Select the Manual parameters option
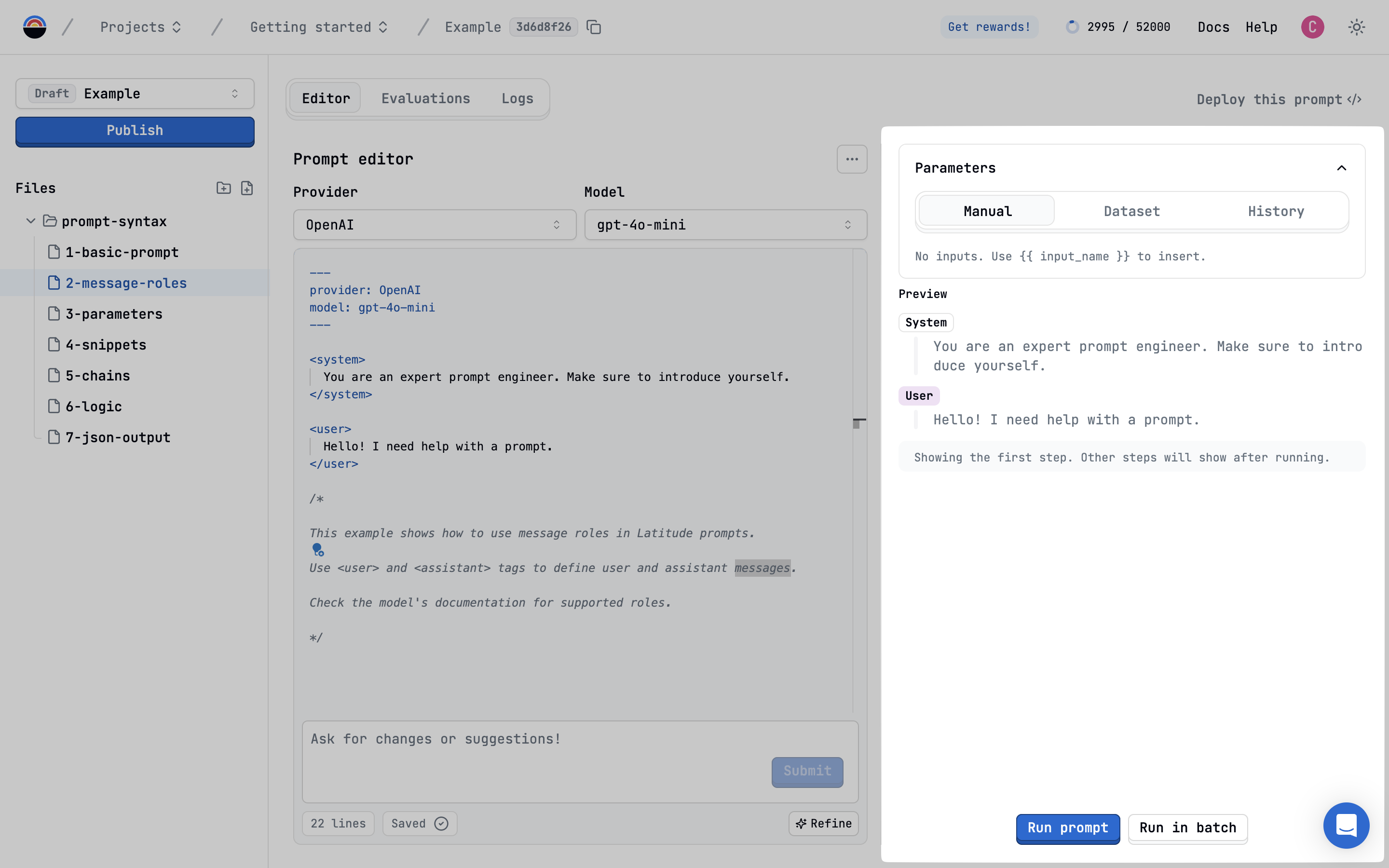The height and width of the screenshot is (868, 1389). pyautogui.click(x=987, y=211)
